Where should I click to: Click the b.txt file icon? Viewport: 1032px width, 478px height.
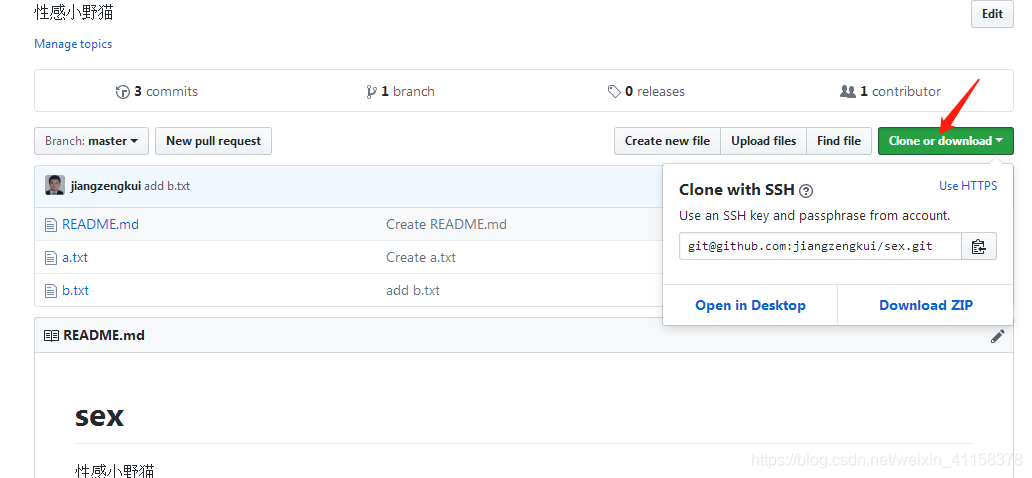tap(51, 291)
